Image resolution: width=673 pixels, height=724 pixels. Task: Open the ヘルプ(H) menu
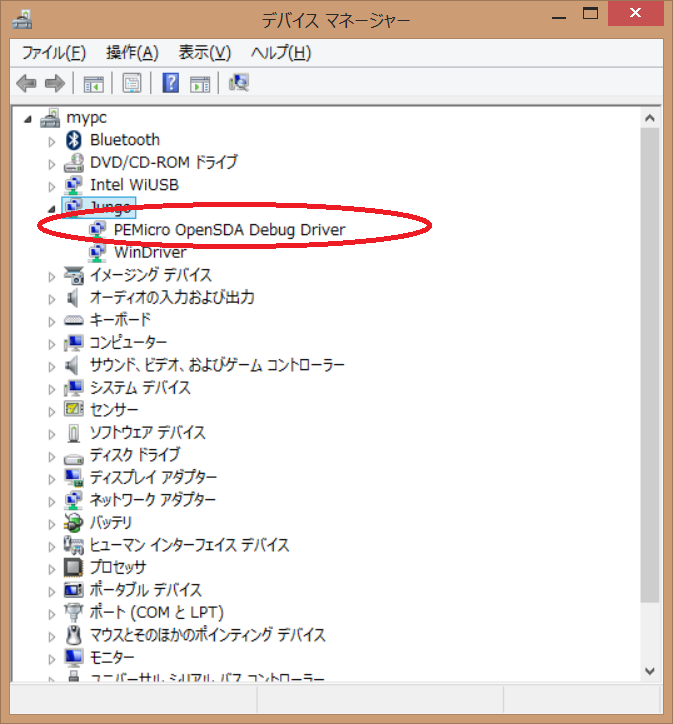pos(281,53)
